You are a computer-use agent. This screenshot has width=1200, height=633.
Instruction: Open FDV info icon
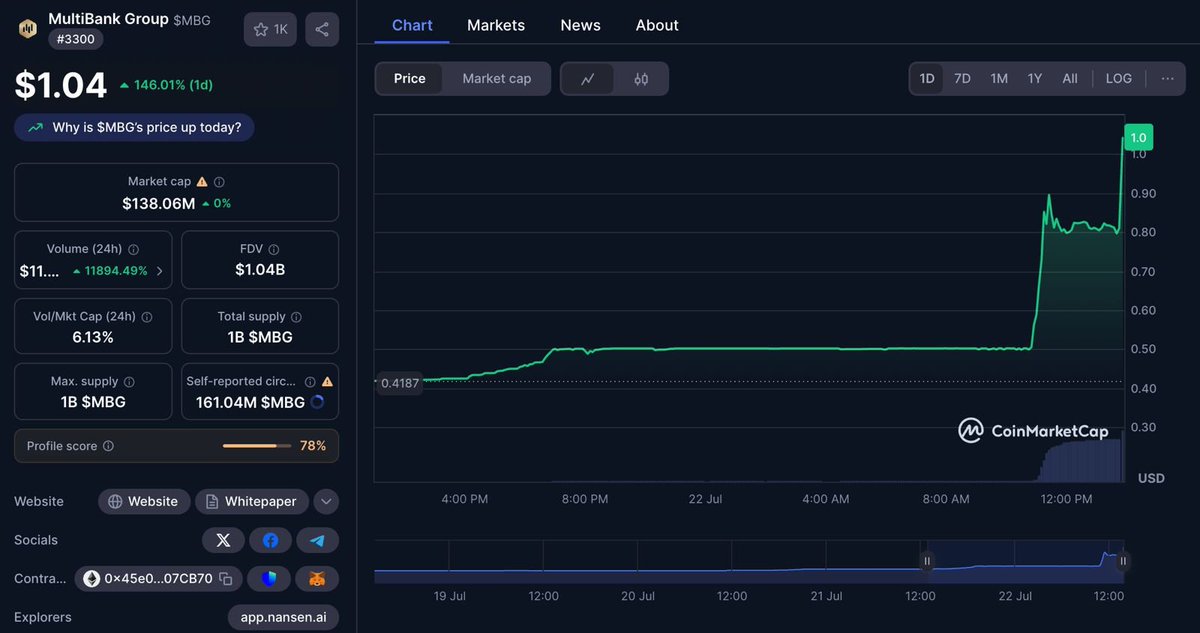click(x=274, y=249)
